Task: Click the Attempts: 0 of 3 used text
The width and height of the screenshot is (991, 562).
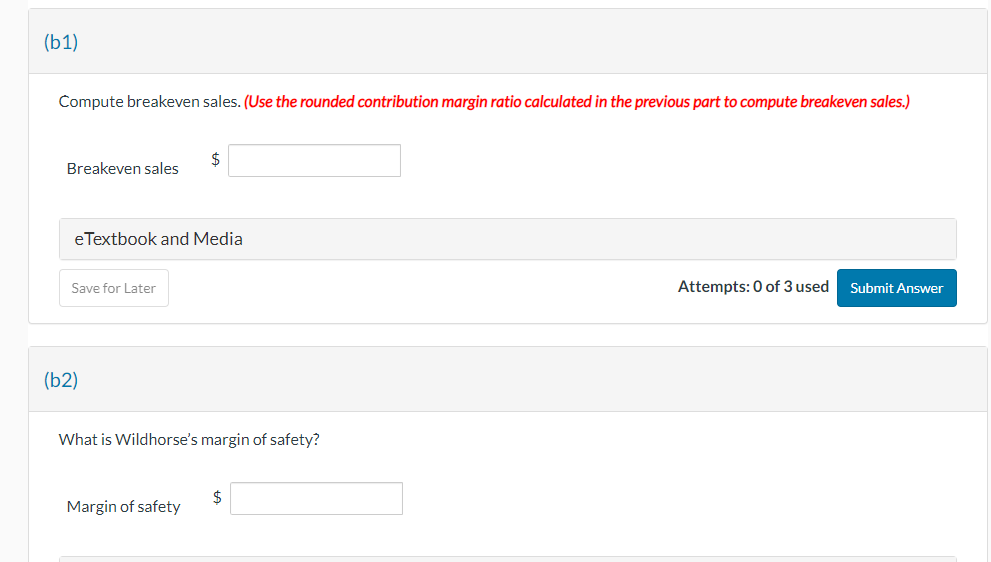Action: click(x=752, y=287)
